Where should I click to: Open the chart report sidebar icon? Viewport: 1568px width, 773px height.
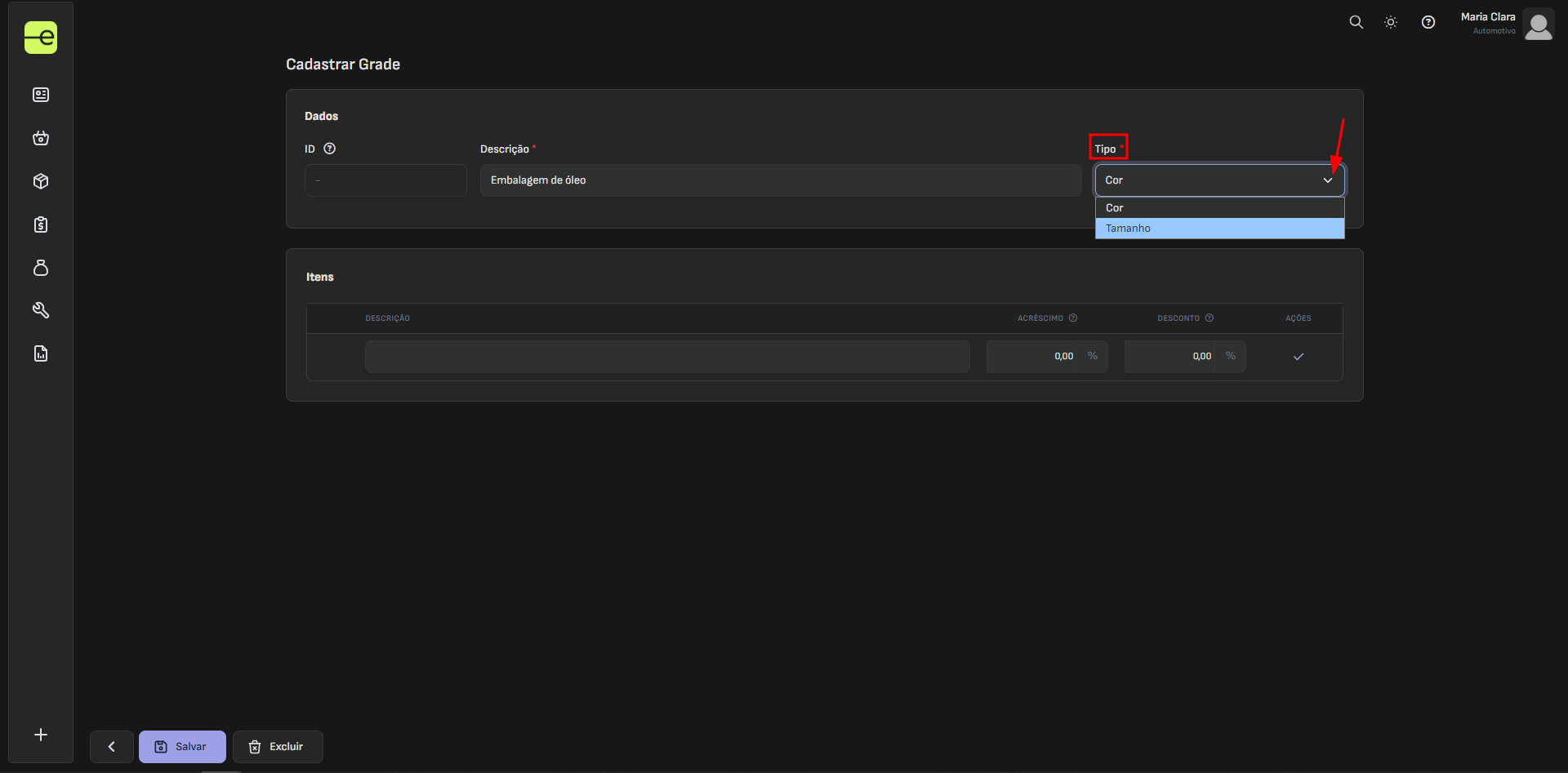click(x=41, y=353)
